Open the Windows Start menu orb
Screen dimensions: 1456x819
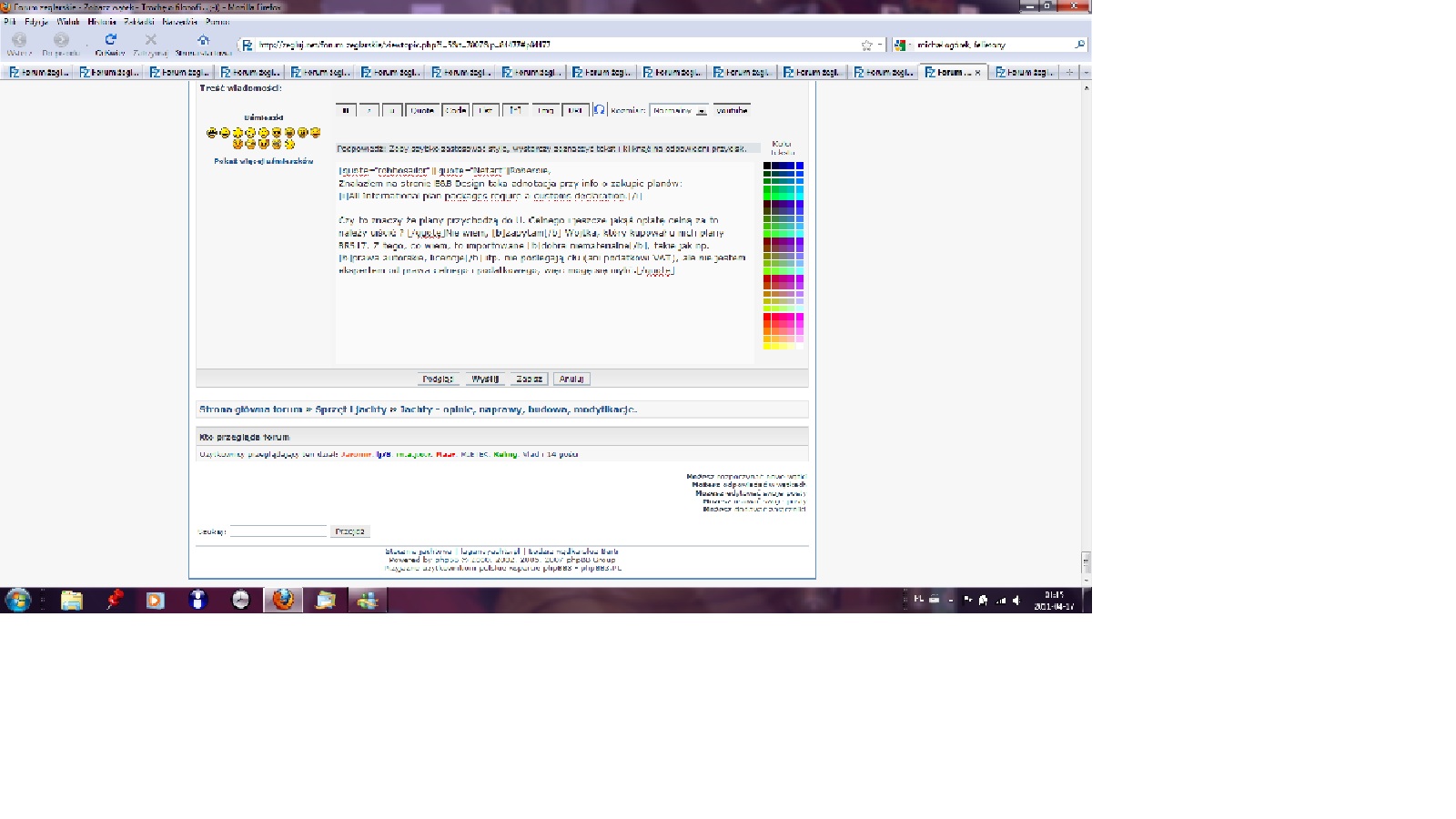tap(17, 600)
